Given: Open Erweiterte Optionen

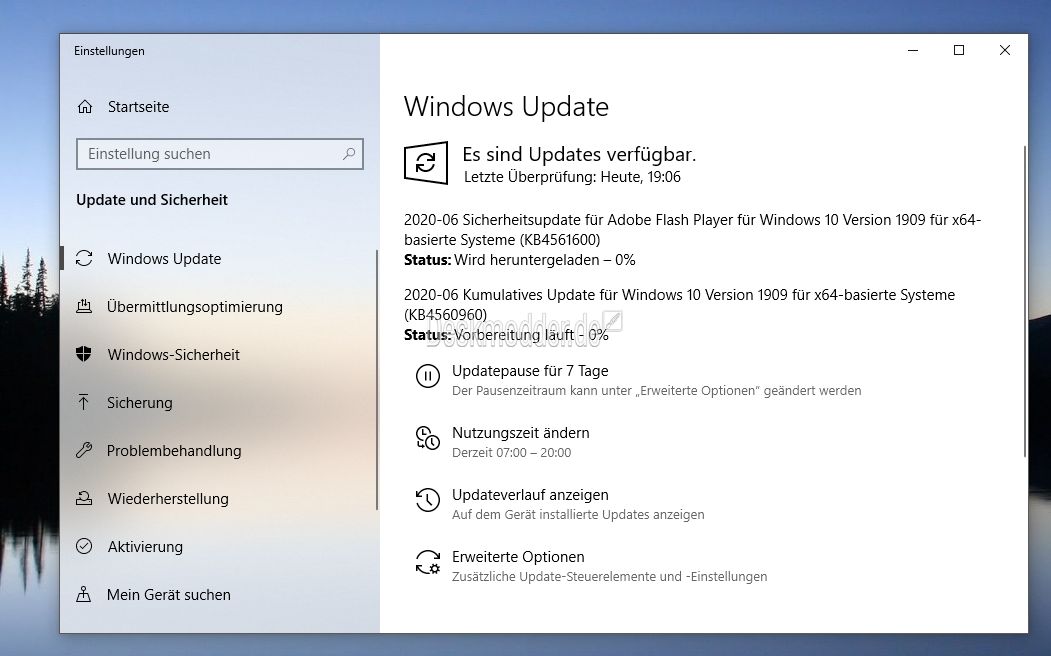Looking at the screenshot, I should point(518,557).
